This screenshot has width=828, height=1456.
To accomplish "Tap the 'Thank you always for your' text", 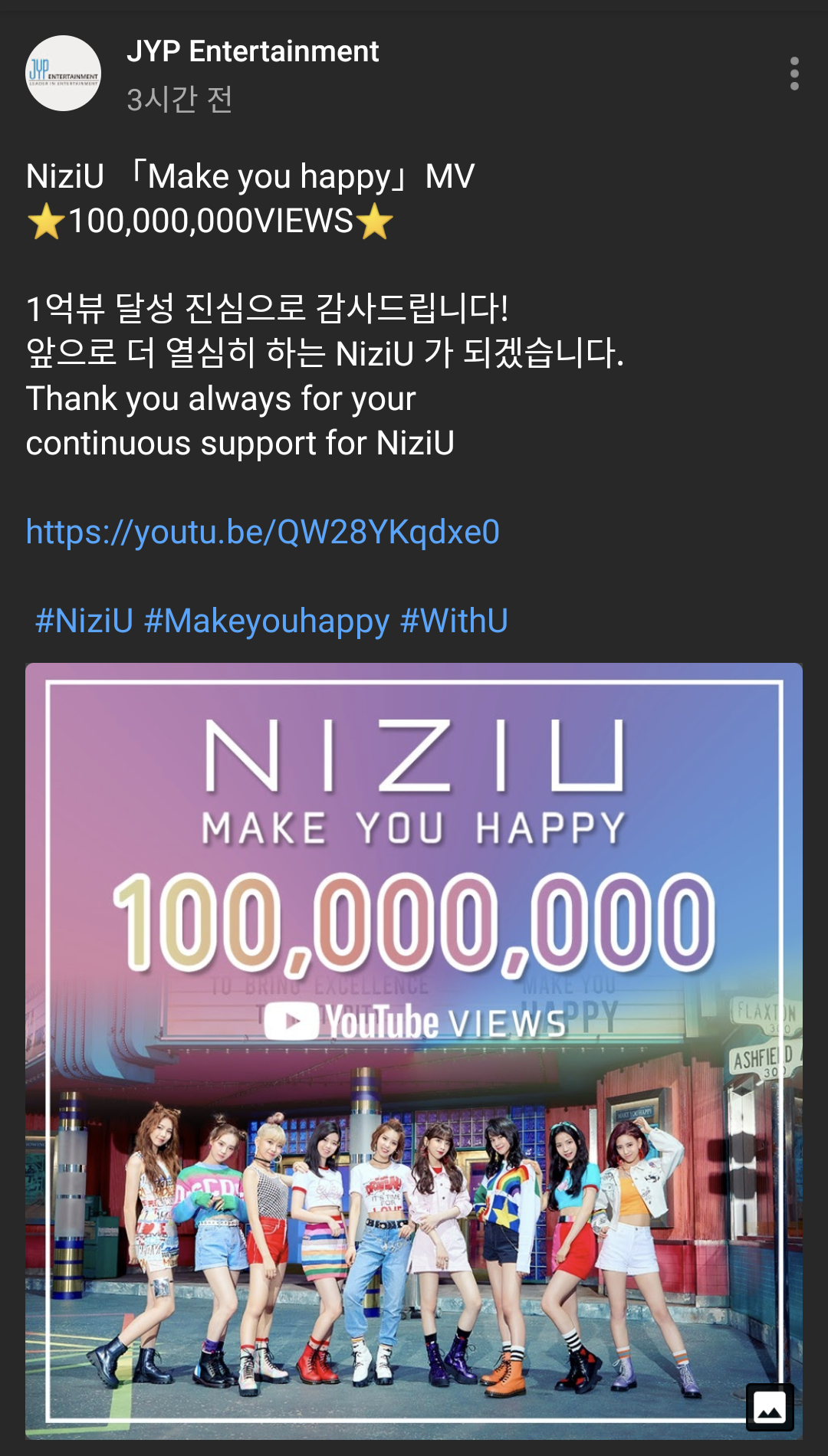I will pyautogui.click(x=221, y=399).
